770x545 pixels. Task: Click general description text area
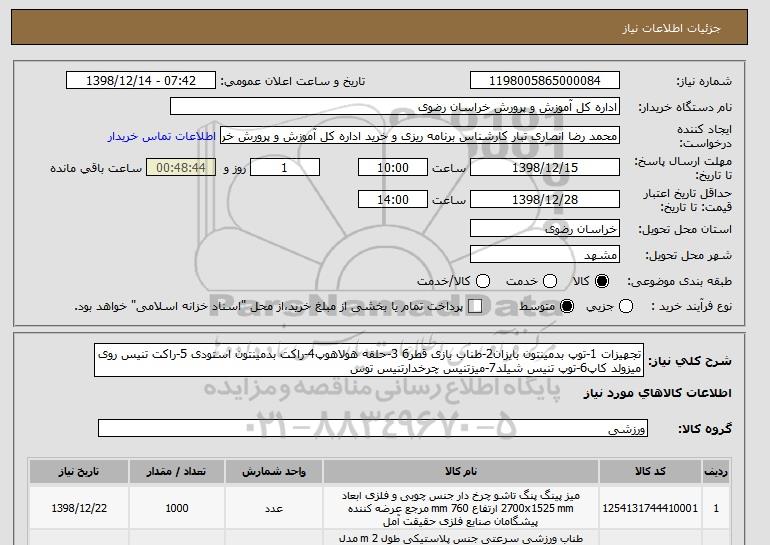pos(369,361)
